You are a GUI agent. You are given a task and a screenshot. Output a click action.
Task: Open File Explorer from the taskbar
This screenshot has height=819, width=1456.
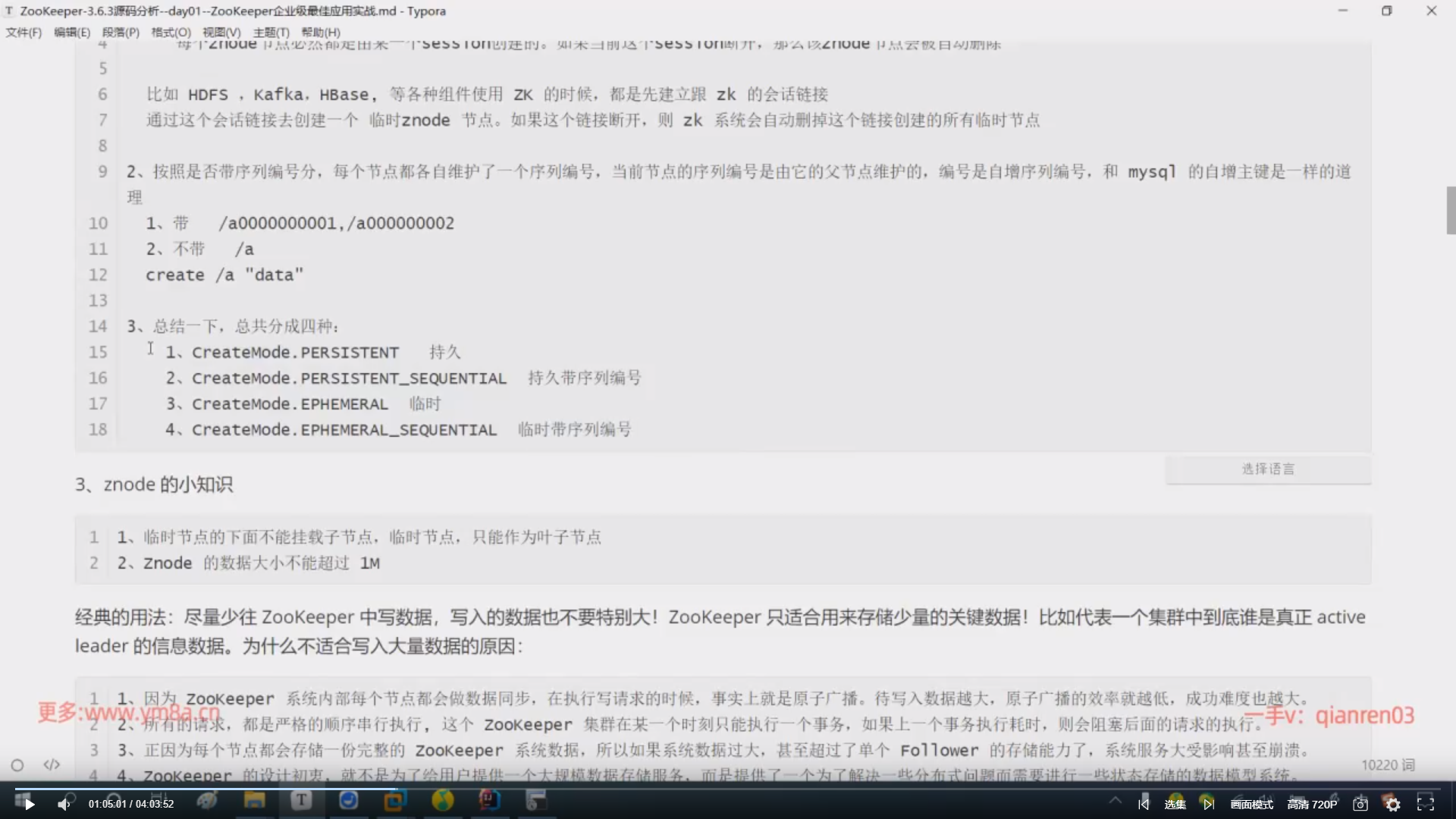[x=254, y=801]
